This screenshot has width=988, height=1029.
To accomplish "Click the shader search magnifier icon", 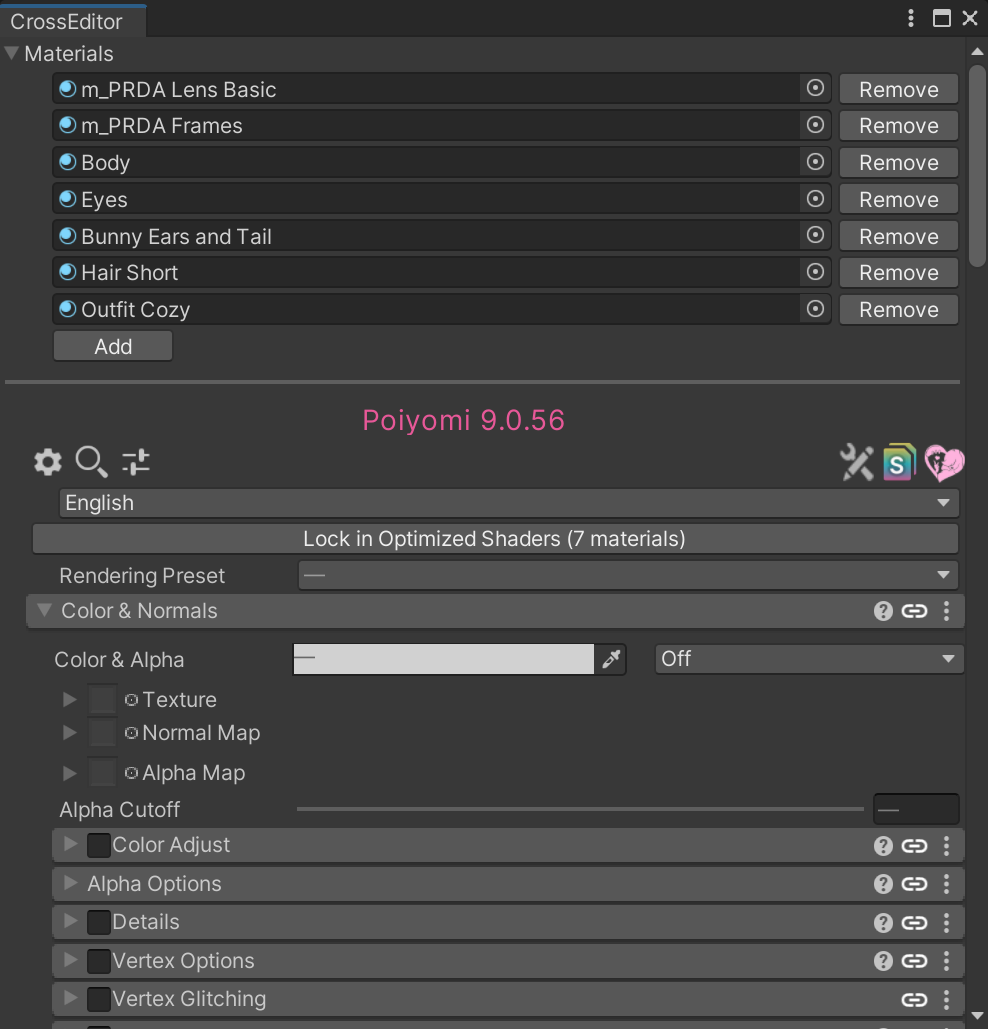I will pos(91,462).
